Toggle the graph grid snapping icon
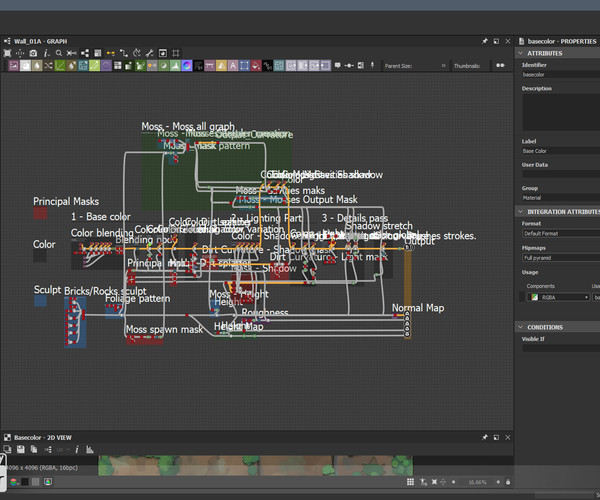Image resolution: width=600 pixels, height=500 pixels. click(176, 53)
